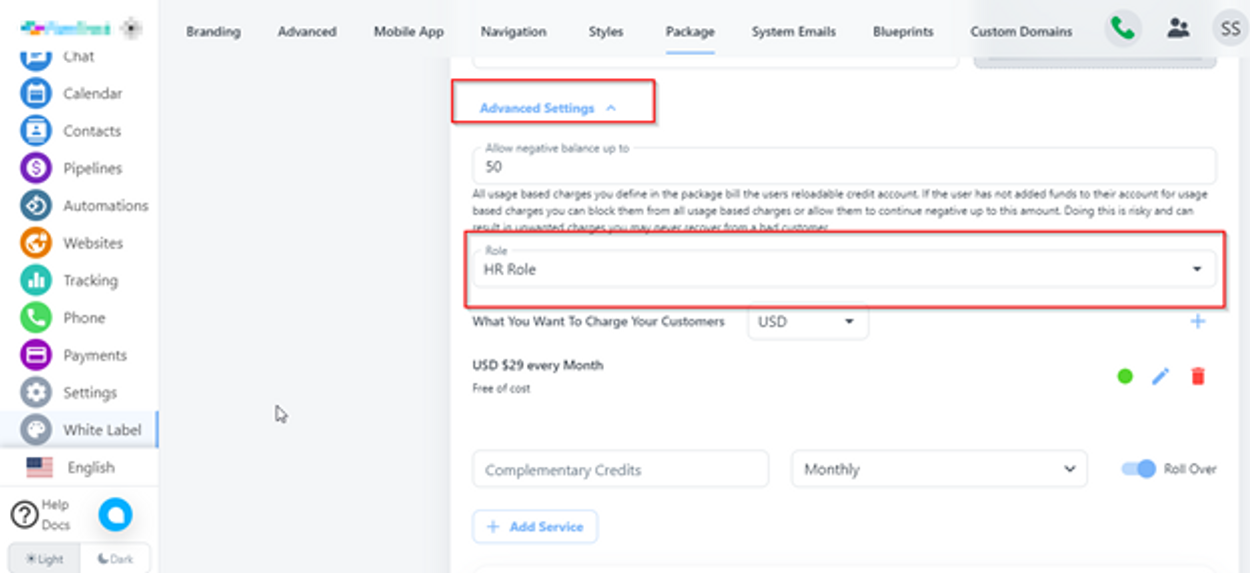
Task: Click the green phone call icon in header
Action: [1122, 29]
